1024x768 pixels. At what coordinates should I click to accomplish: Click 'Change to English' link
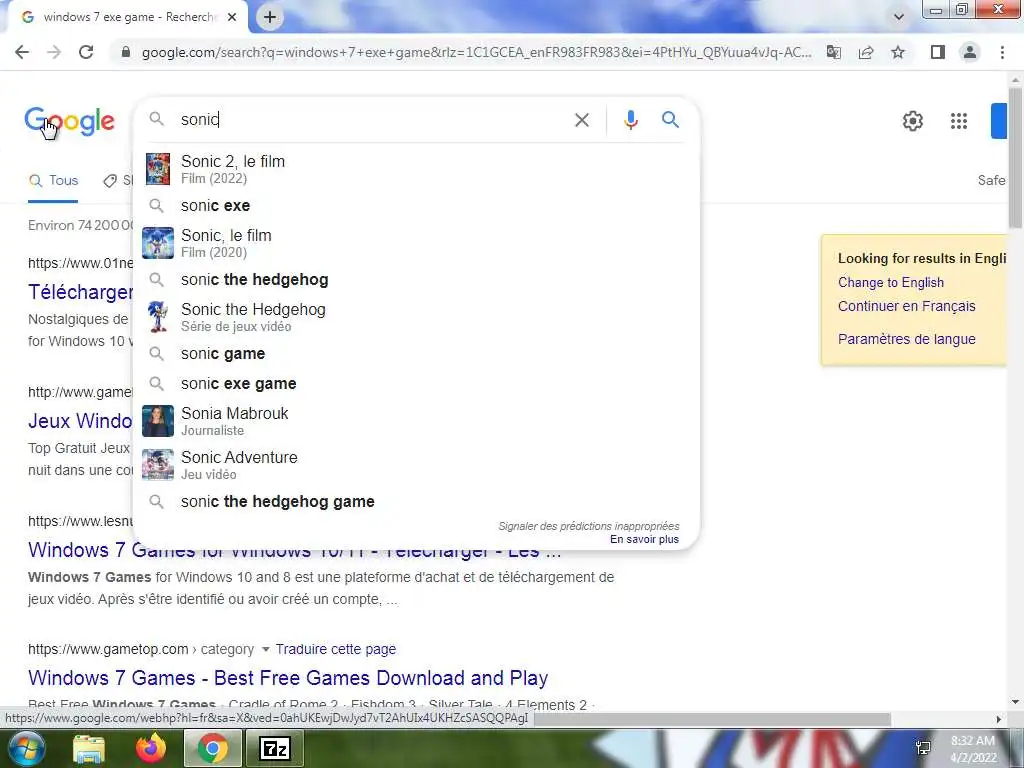tap(891, 283)
